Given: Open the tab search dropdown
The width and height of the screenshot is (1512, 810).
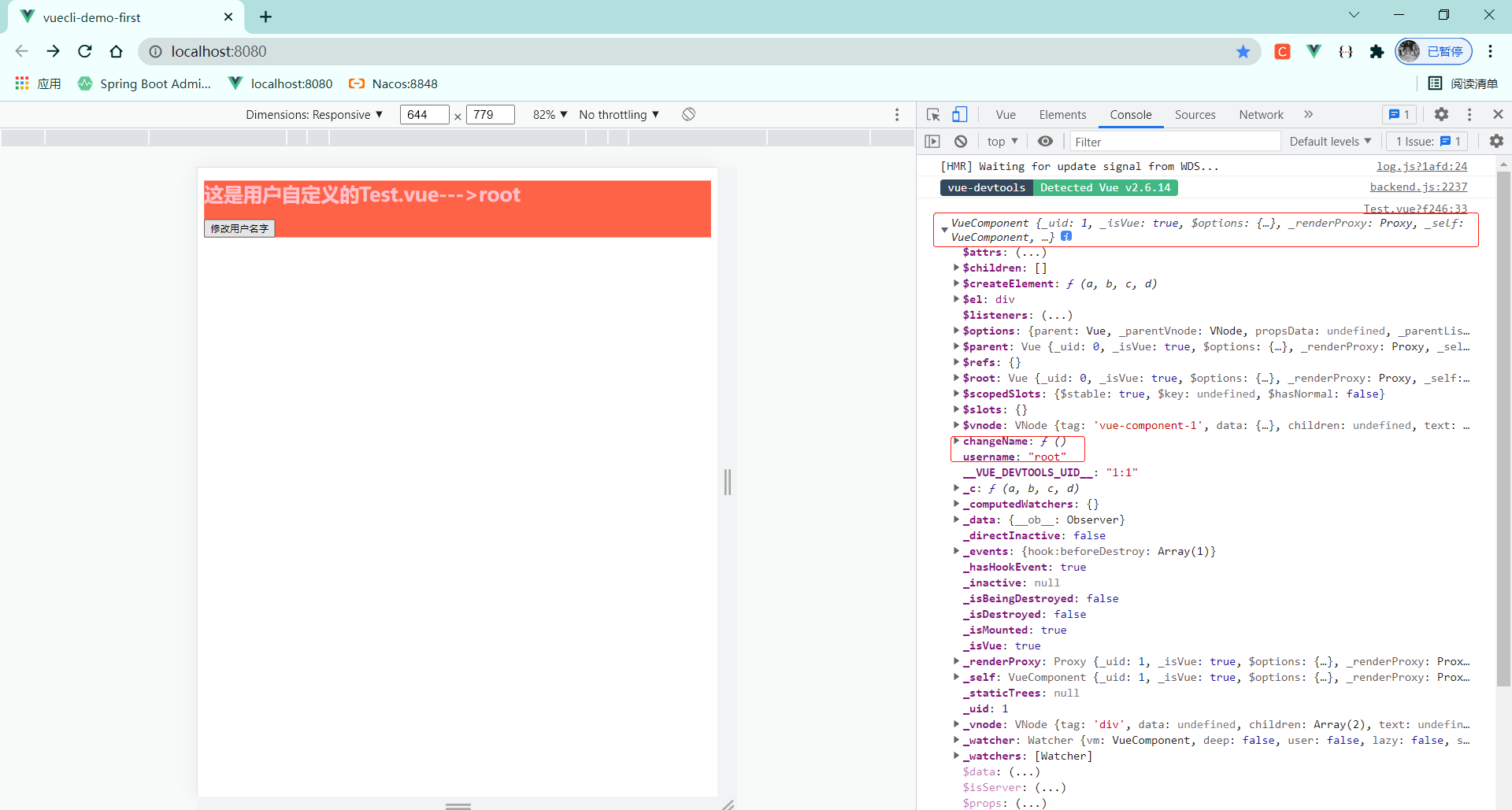Looking at the screenshot, I should [1354, 15].
